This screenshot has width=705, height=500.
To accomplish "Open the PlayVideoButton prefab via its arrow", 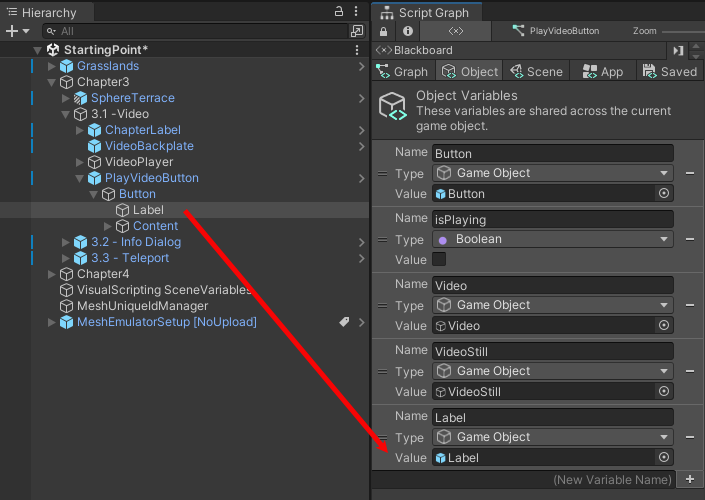I will coord(361,179).
